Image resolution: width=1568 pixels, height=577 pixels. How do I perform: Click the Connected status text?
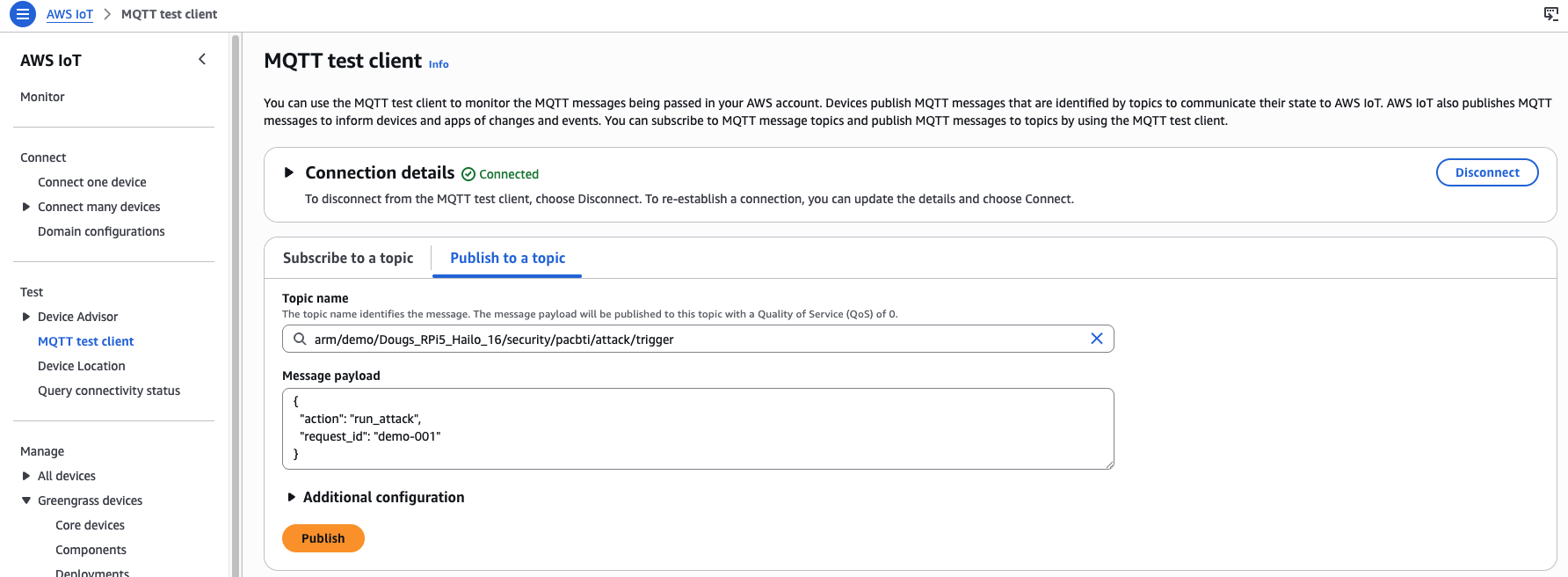point(509,174)
